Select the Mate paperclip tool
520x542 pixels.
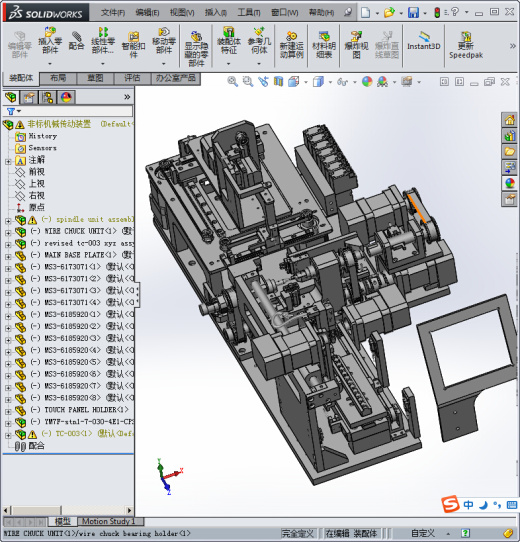coord(76,40)
